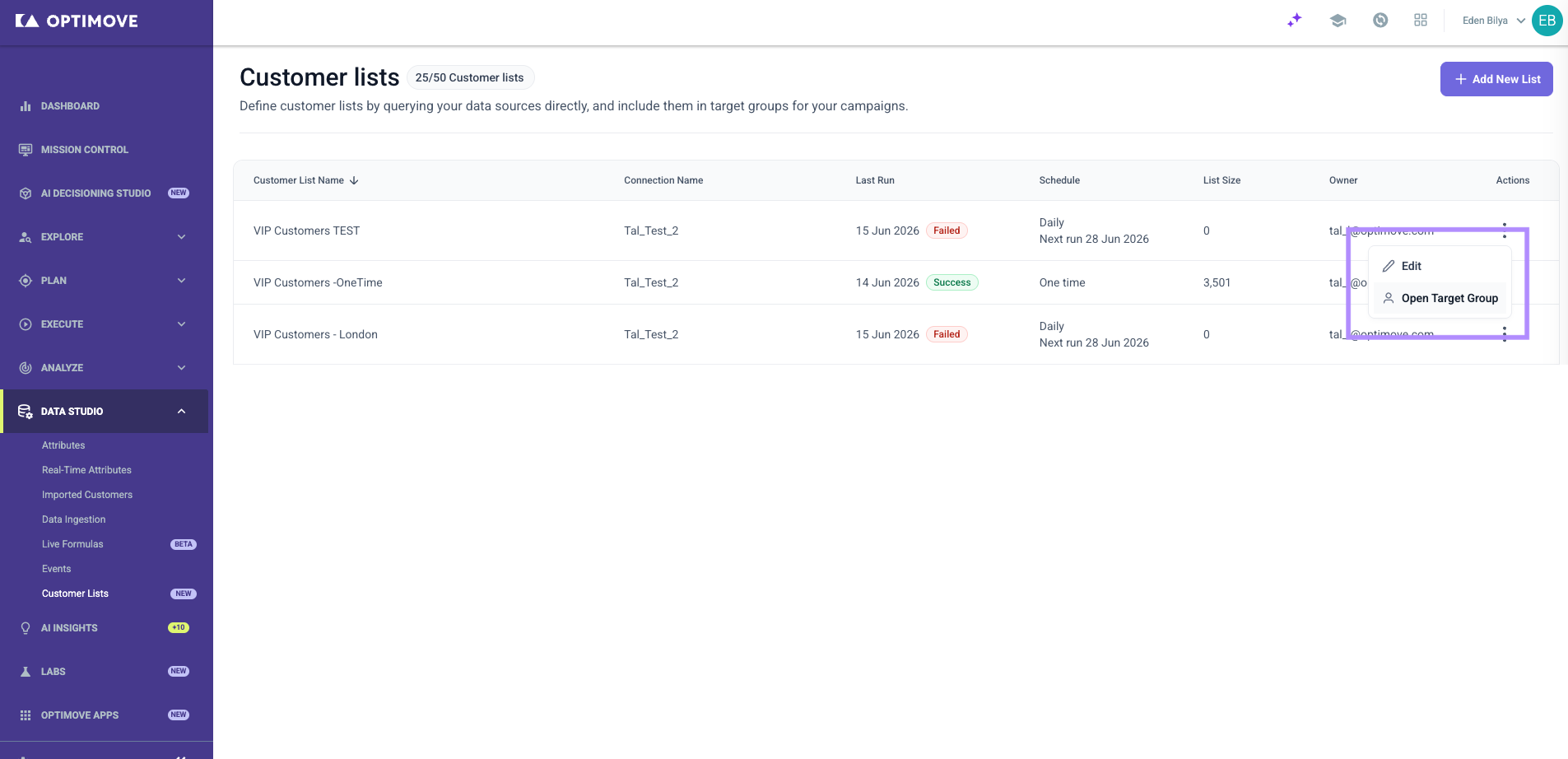1568x759 pixels.
Task: Click the Schedule column header
Action: coord(1059,180)
